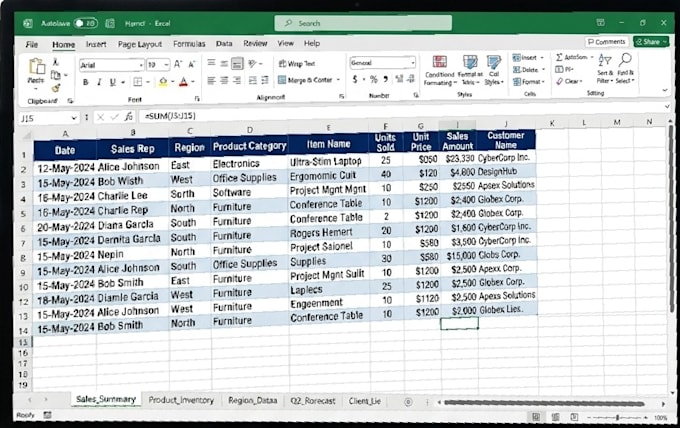The width and height of the screenshot is (680, 428).
Task: Click the Clear eraser icon
Action: (560, 81)
